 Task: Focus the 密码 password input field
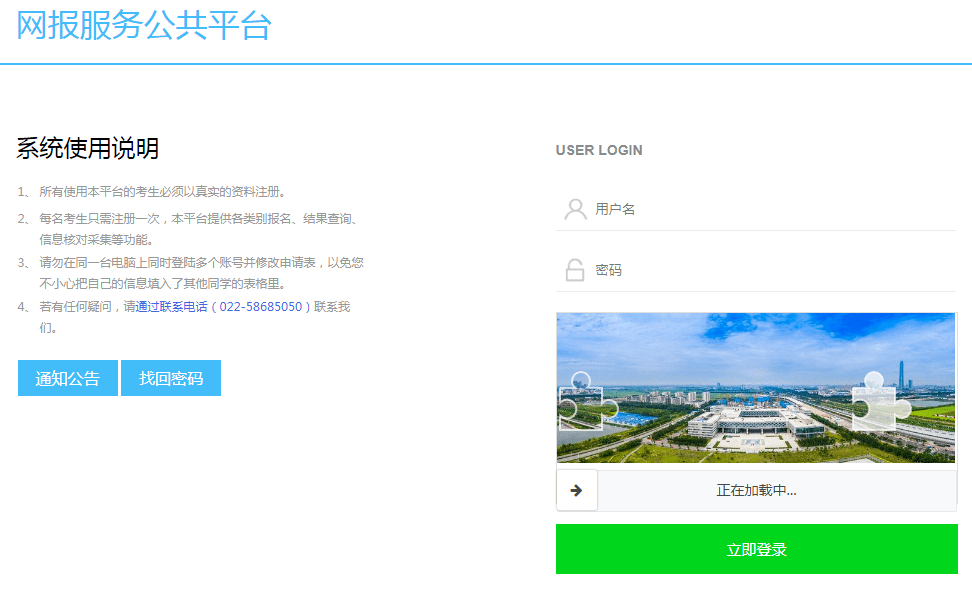(756, 270)
